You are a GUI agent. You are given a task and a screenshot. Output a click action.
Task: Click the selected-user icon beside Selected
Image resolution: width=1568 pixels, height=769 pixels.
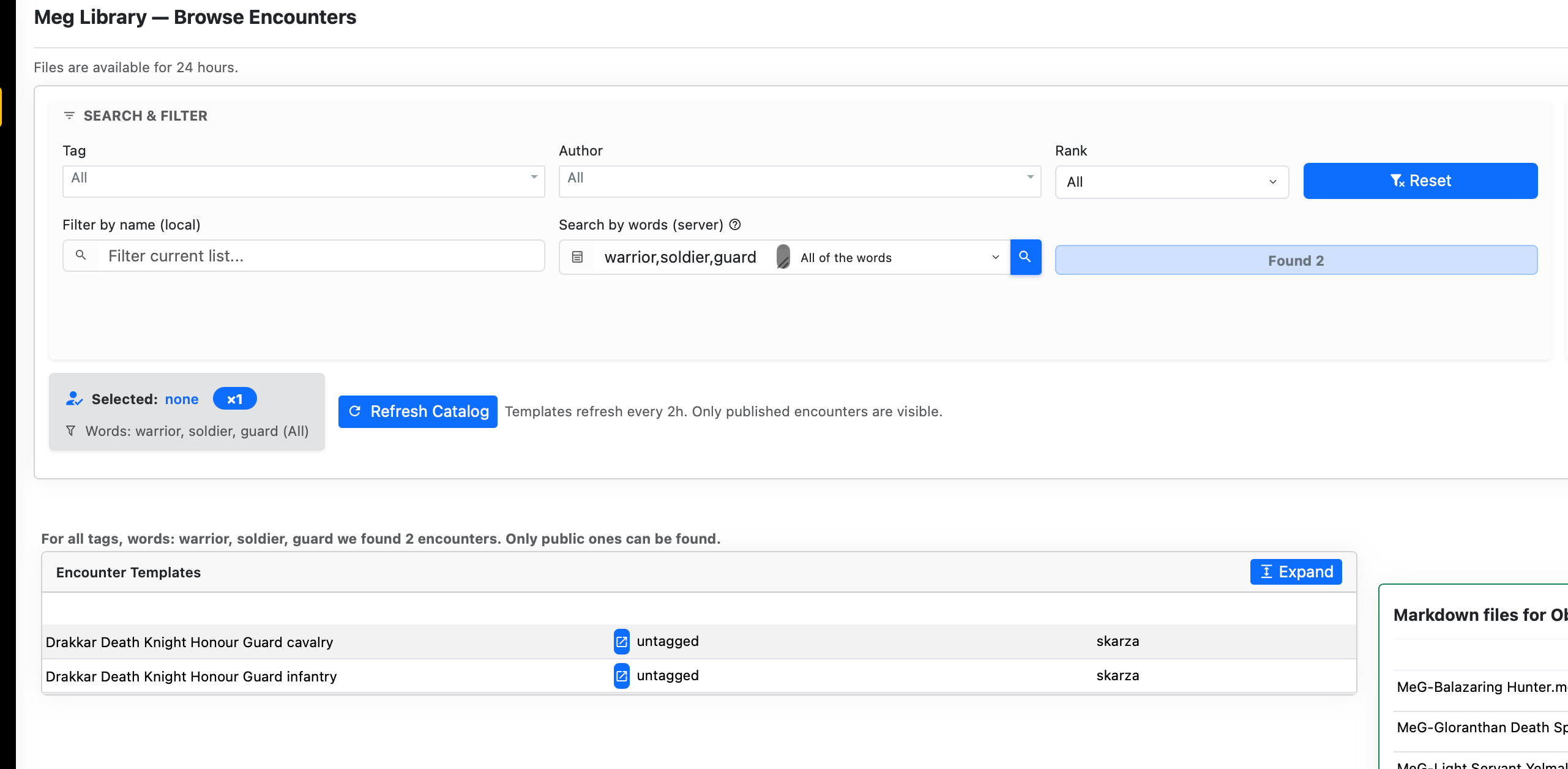[74, 399]
